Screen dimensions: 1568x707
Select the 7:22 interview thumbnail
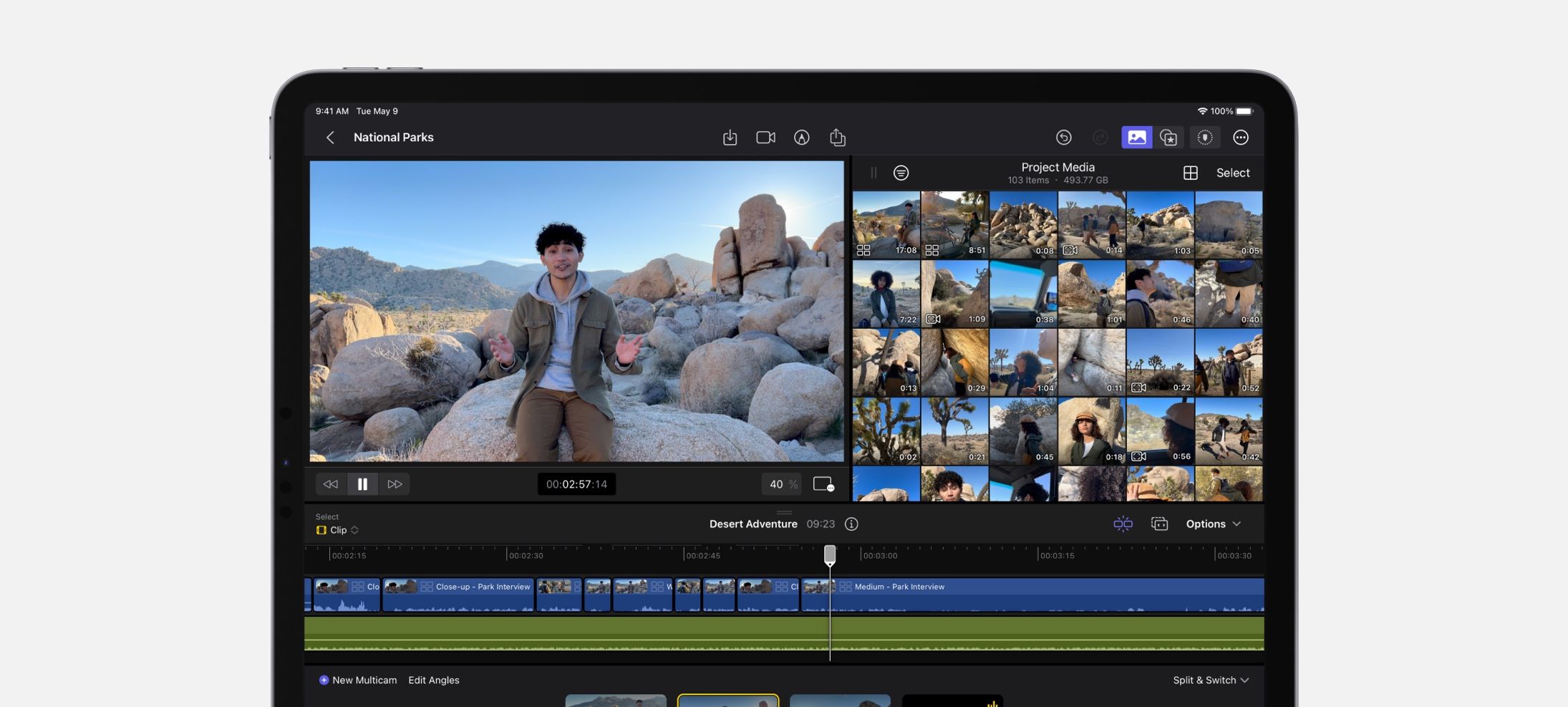886,294
